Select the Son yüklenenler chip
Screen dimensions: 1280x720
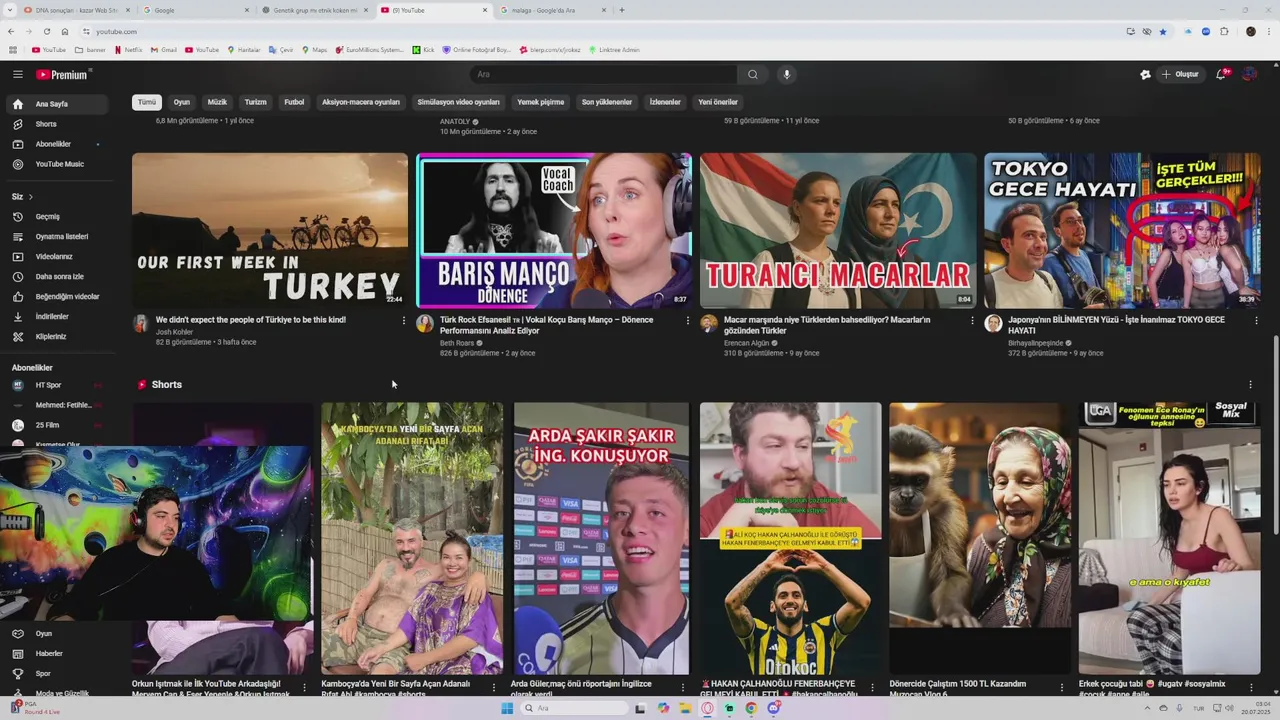607,102
